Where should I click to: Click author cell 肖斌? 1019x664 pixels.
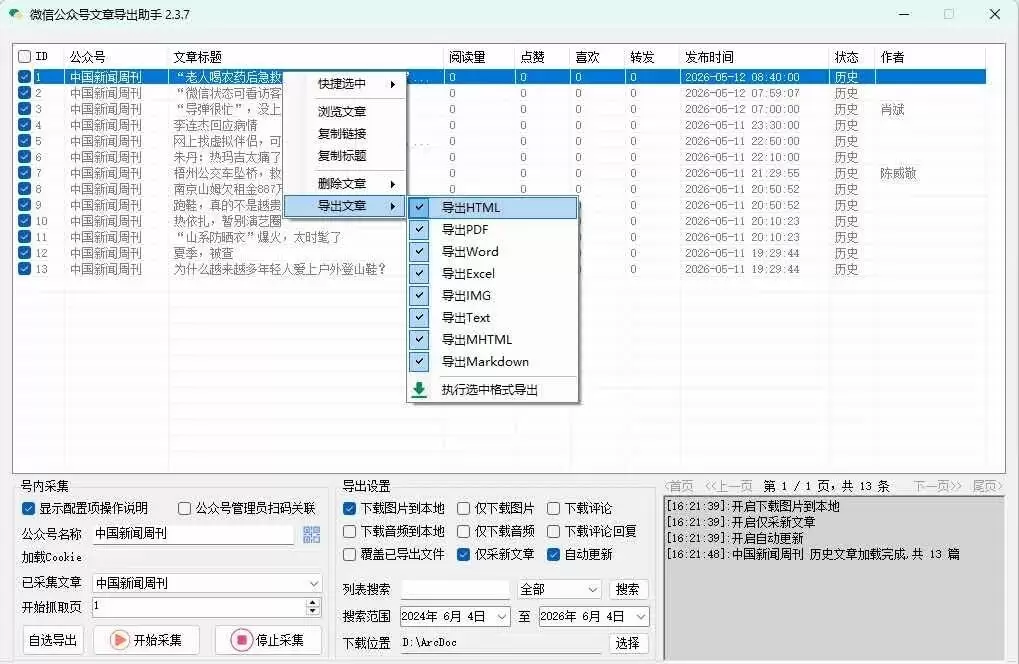click(x=892, y=109)
